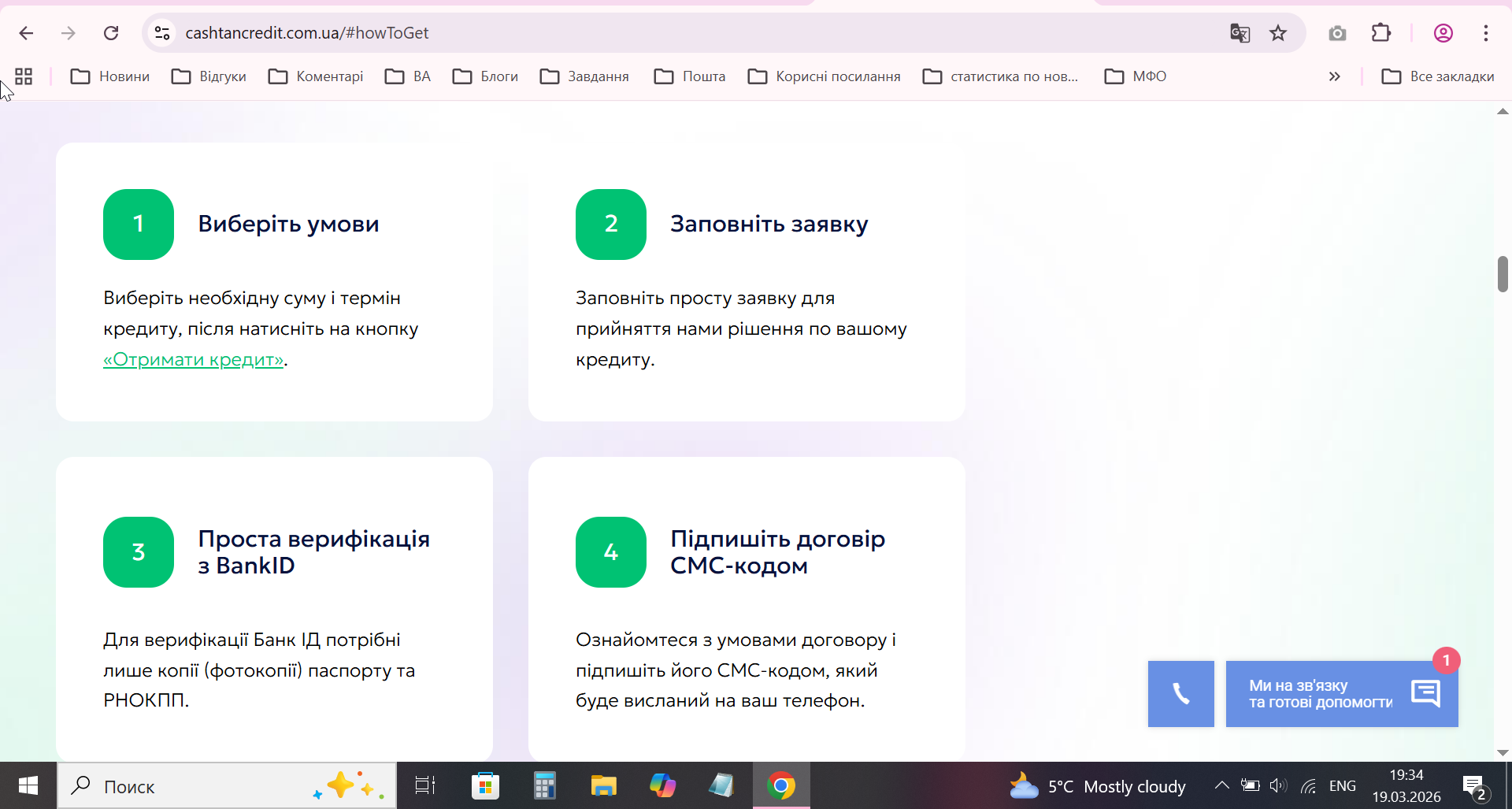Click the phone call button

1181,694
